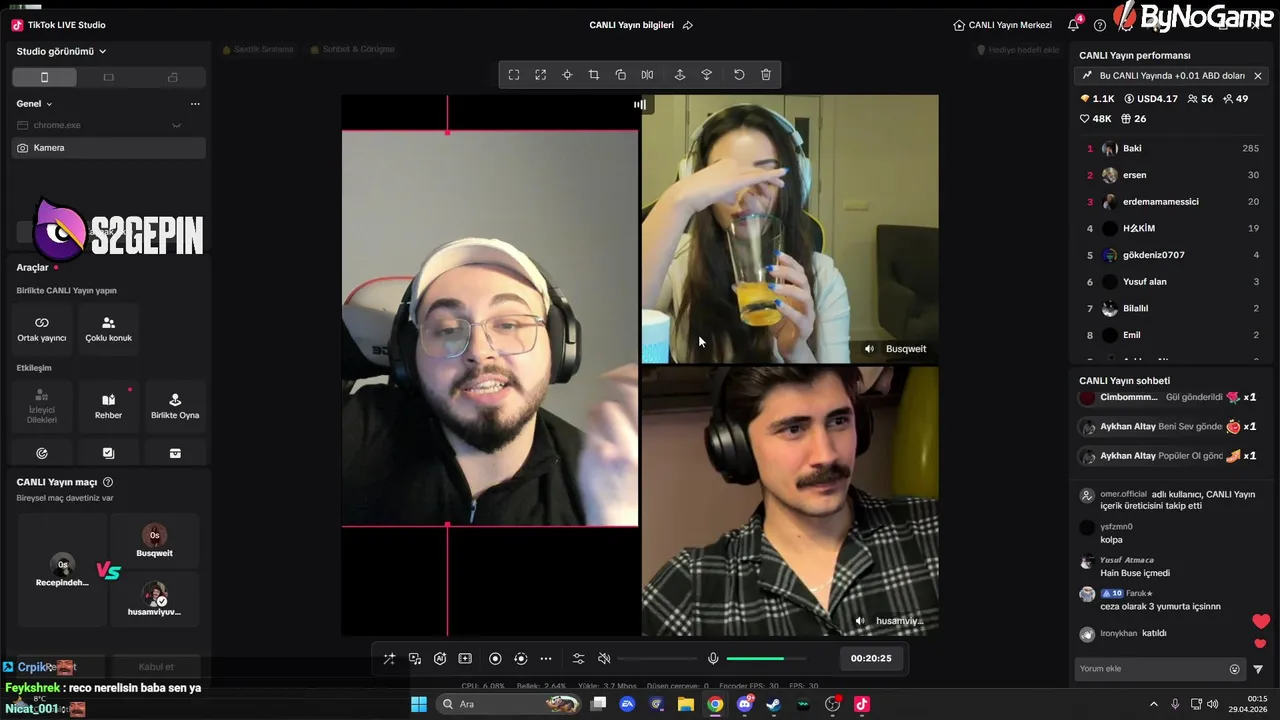
Task: Open magic wand effects icon
Action: pyautogui.click(x=389, y=659)
